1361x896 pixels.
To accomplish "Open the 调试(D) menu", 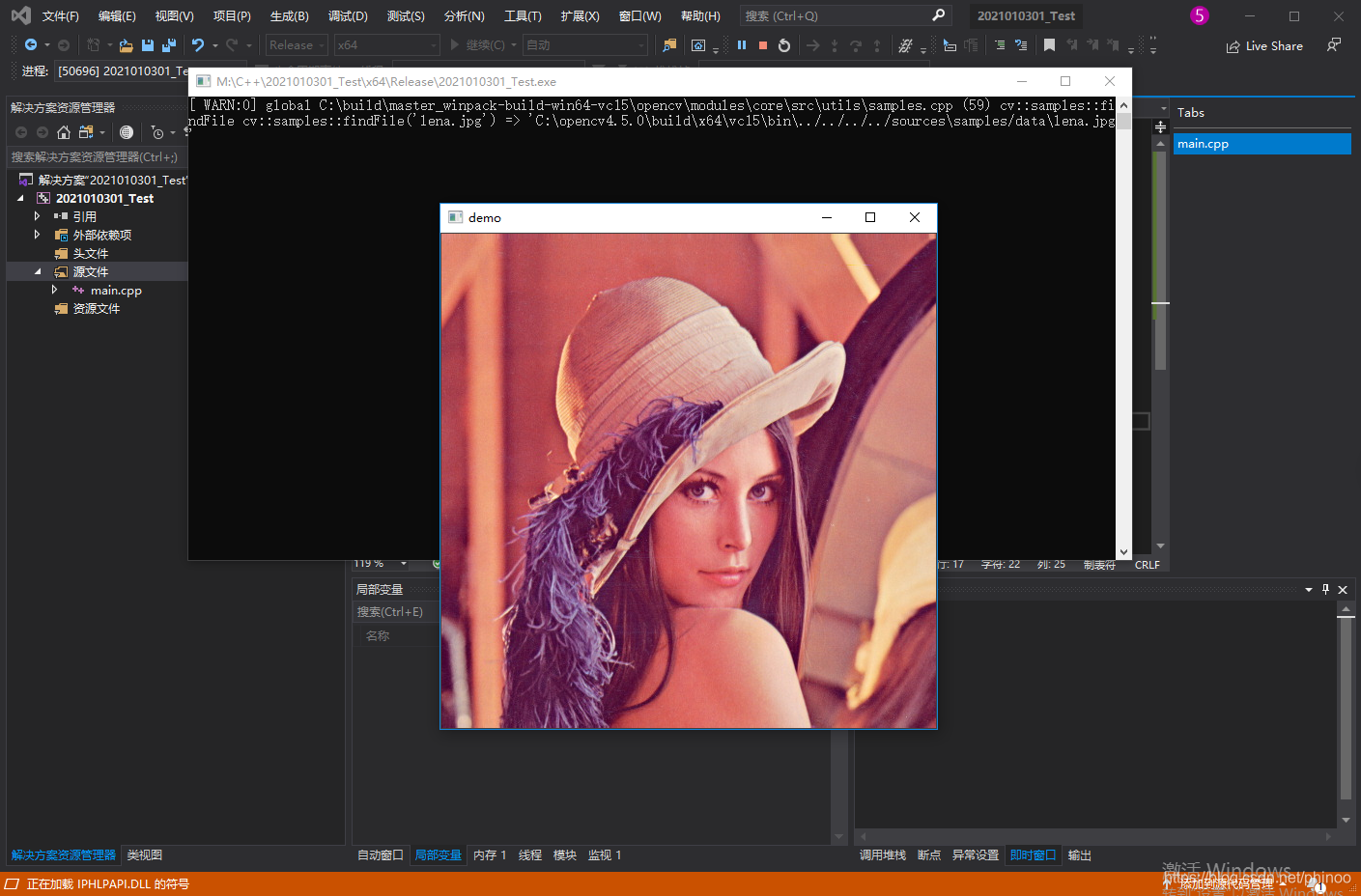I will [x=348, y=16].
